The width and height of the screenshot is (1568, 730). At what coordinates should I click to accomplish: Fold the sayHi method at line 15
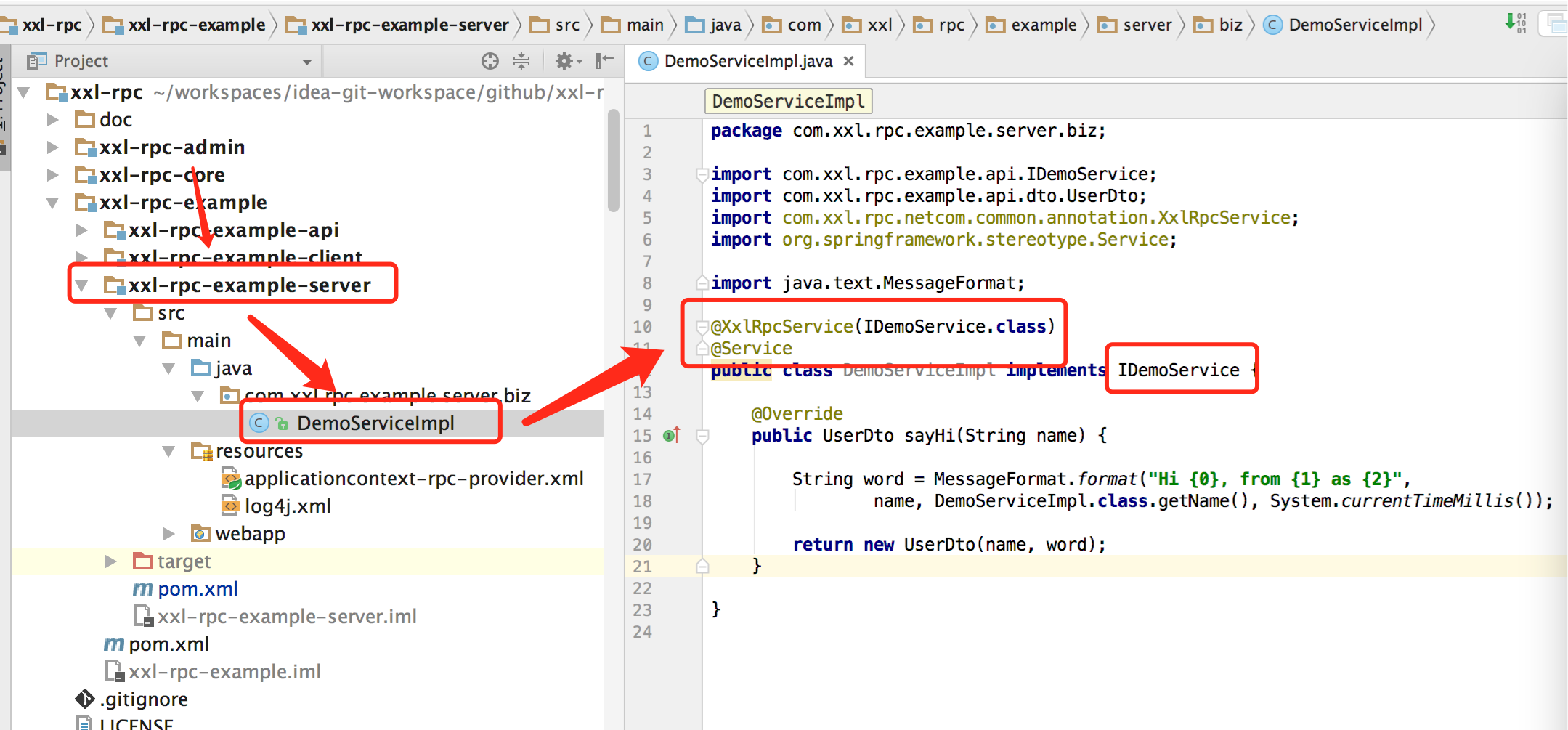click(702, 436)
